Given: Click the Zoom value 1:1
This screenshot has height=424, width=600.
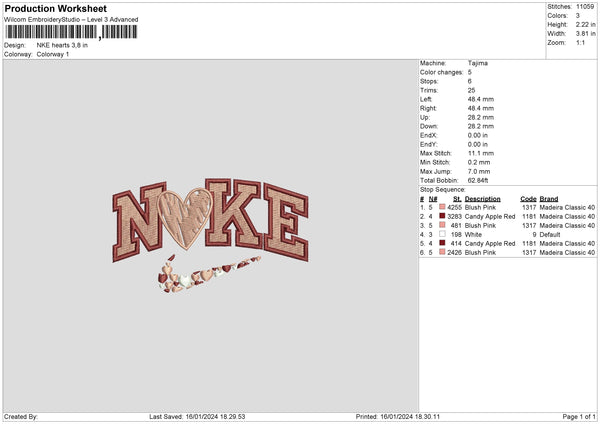Looking at the screenshot, I should point(580,42).
